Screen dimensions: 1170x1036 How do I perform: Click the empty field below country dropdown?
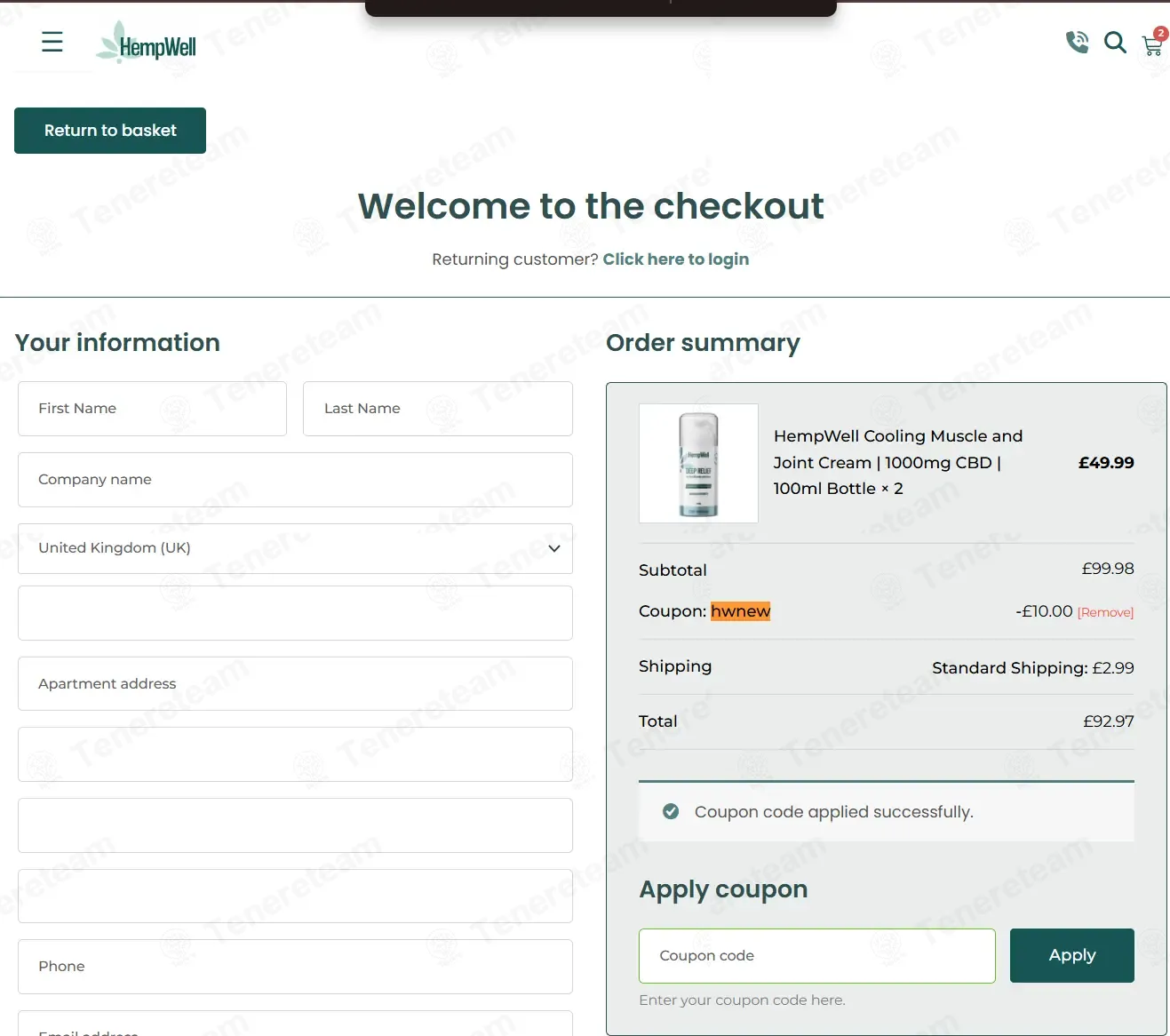click(x=295, y=613)
